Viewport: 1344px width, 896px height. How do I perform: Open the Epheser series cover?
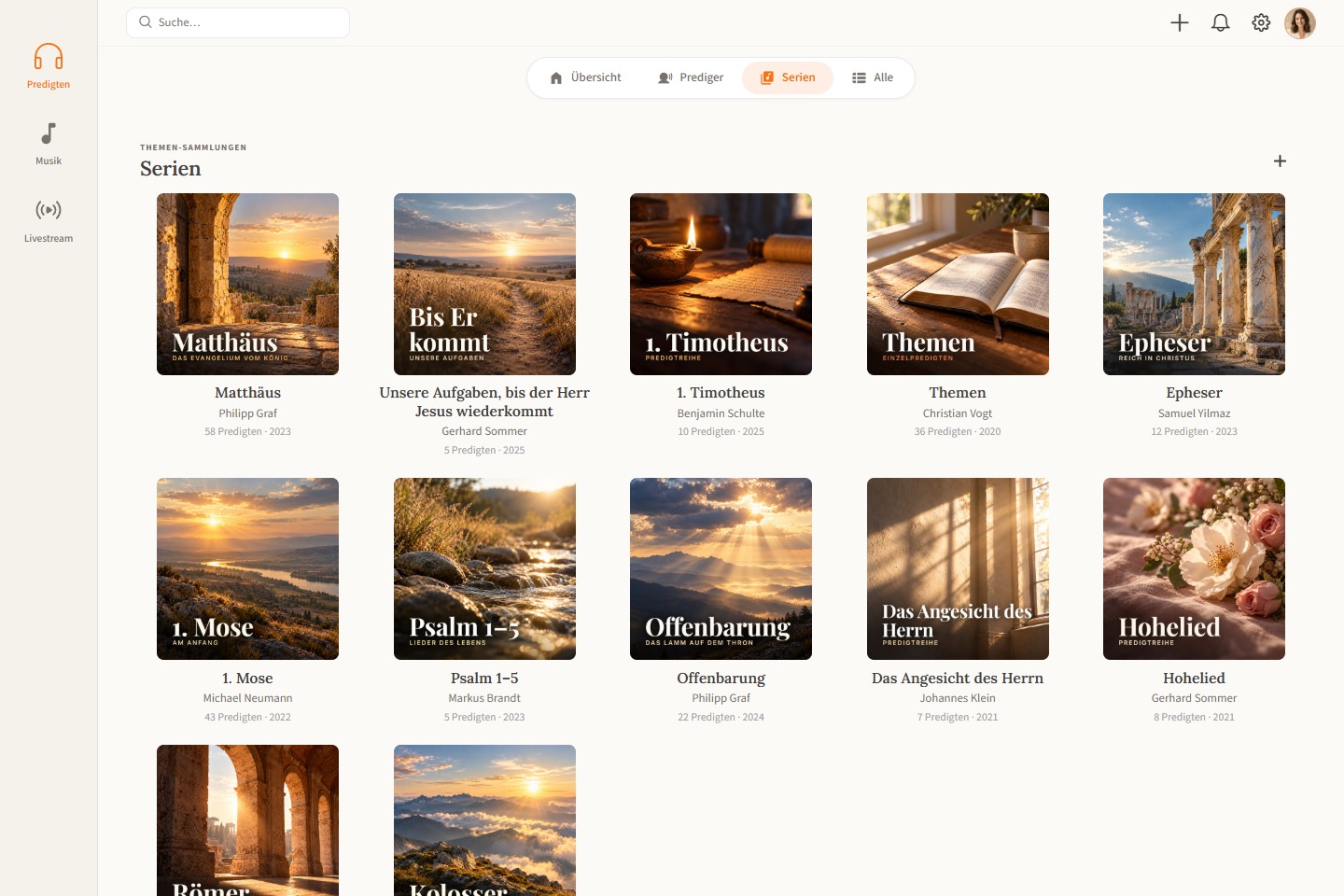click(1194, 285)
